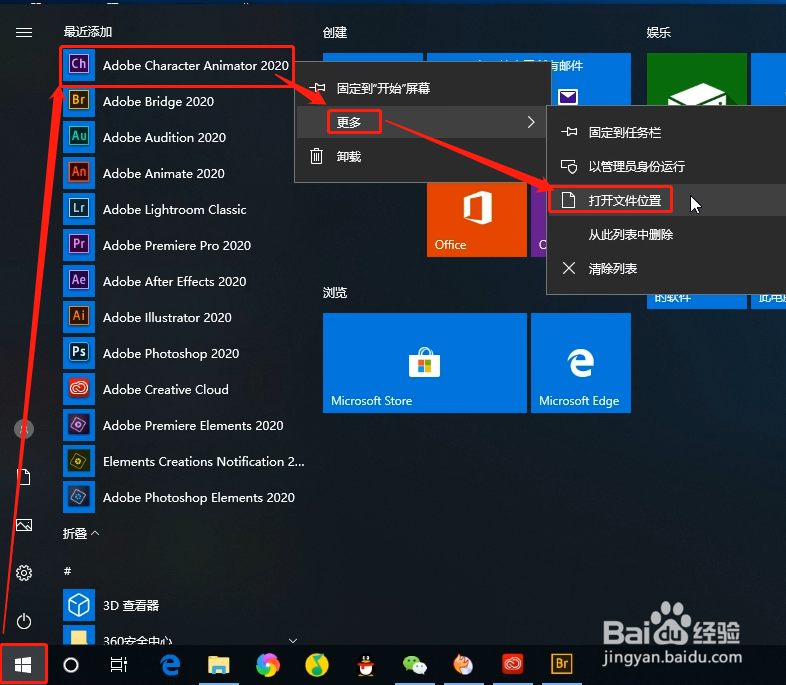Image resolution: width=786 pixels, height=685 pixels.
Task: Open Settings gear in Start sidebar
Action: pos(24,573)
